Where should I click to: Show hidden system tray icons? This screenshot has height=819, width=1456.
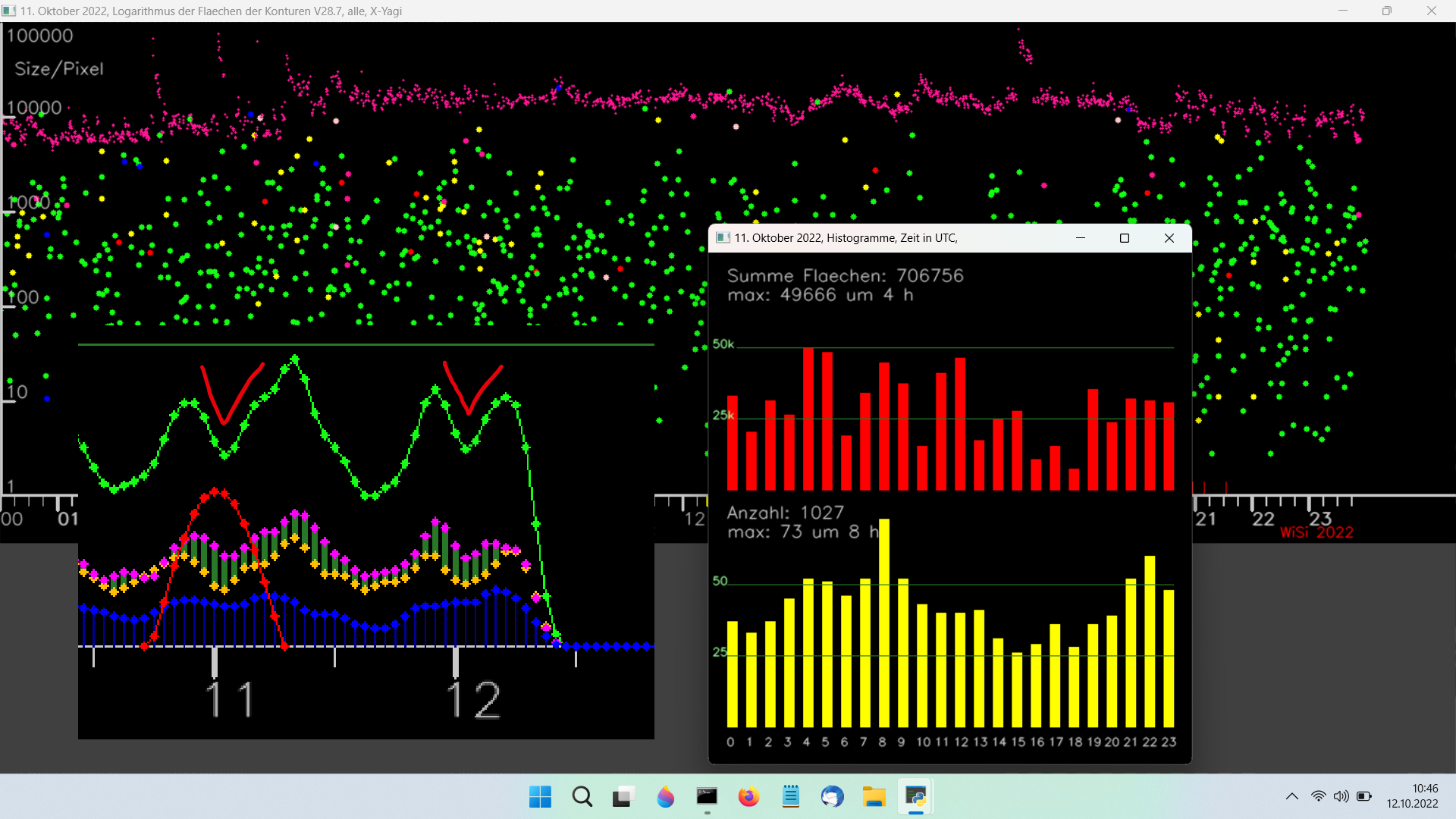tap(1291, 797)
